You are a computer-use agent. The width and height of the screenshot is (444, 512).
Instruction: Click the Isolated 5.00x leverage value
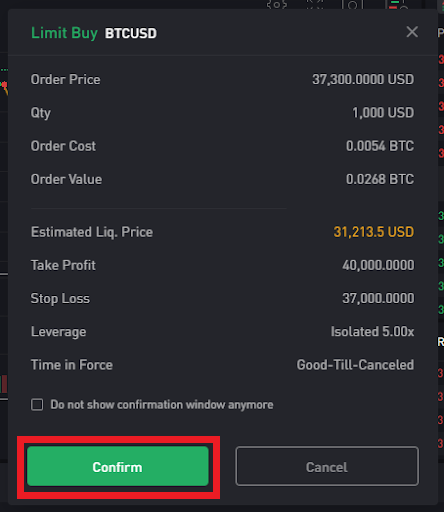(372, 332)
